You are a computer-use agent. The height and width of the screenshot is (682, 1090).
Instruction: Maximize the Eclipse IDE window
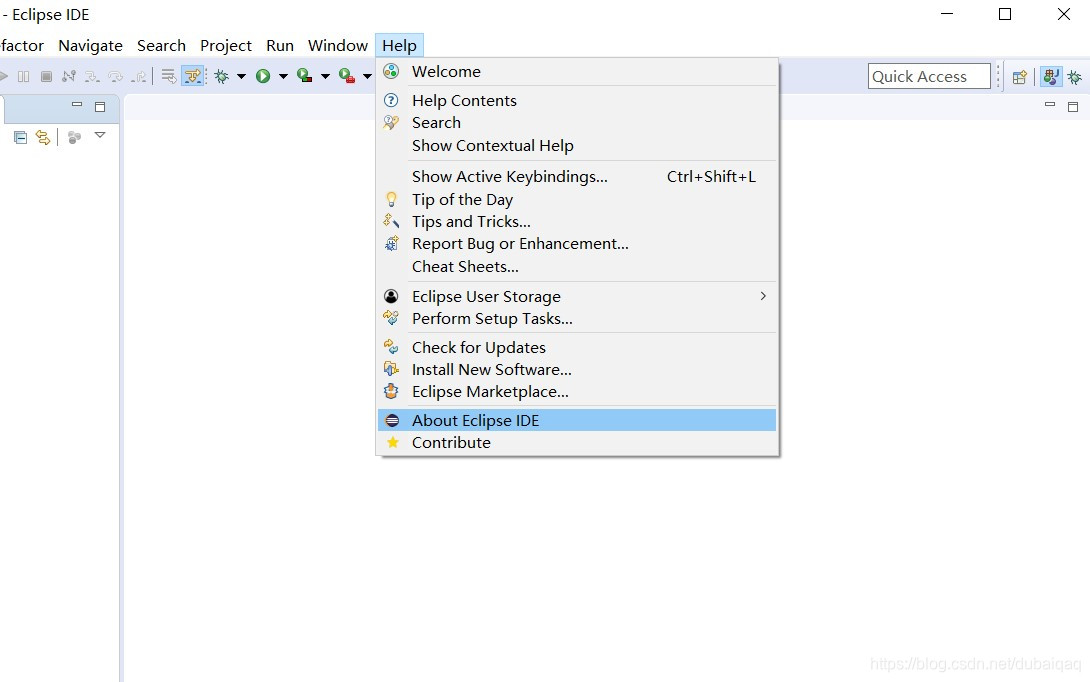point(1004,14)
